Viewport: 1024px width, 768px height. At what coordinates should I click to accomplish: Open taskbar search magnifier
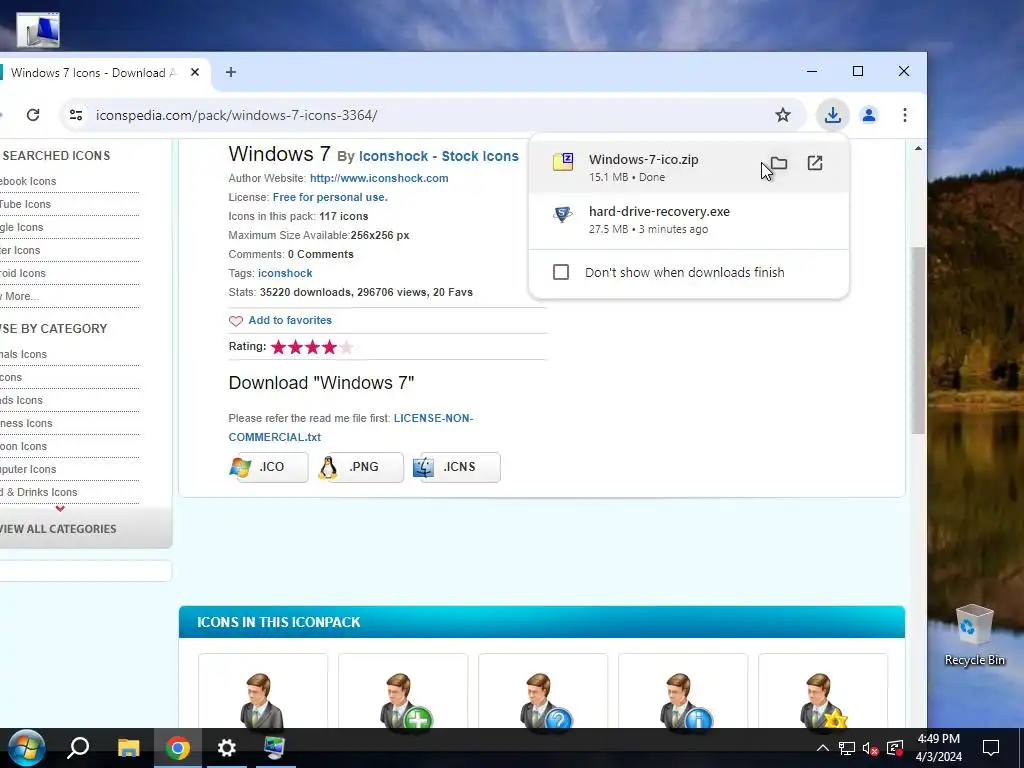pyautogui.click(x=78, y=748)
